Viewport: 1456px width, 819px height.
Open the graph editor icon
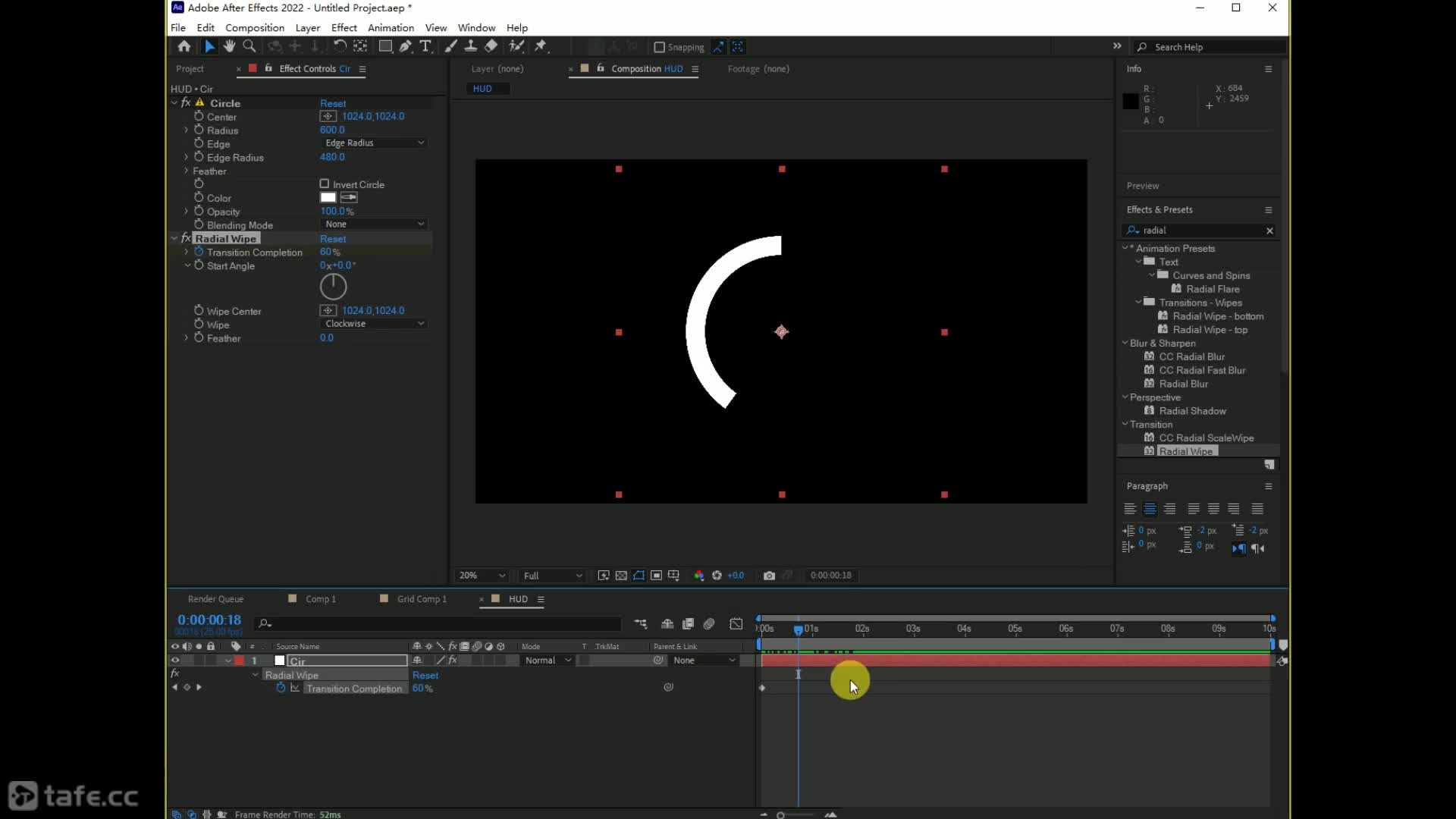coord(736,623)
